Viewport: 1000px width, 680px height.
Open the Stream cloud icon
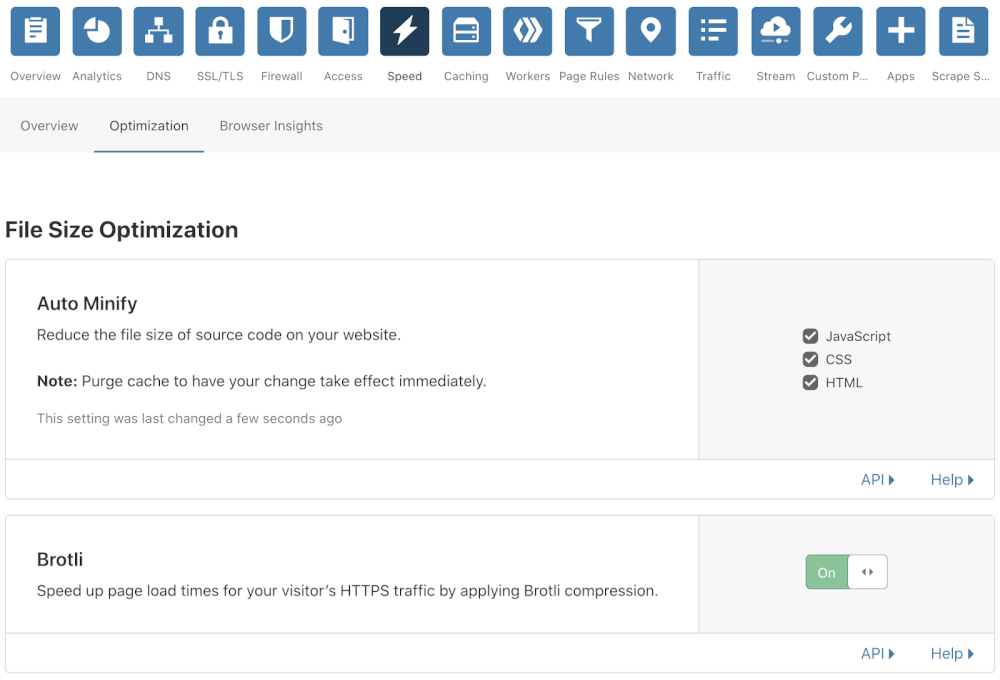click(x=775, y=32)
